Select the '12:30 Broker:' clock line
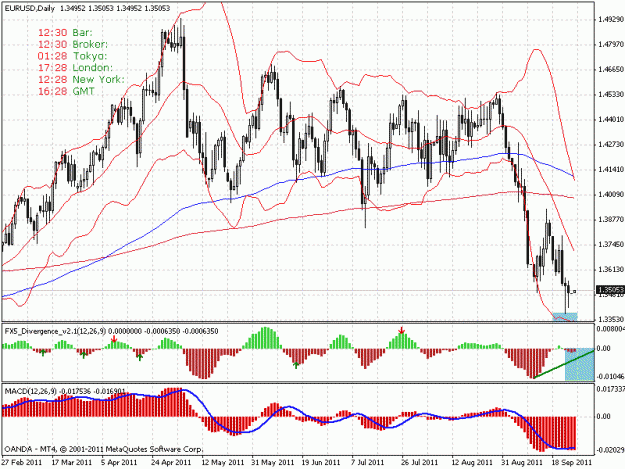This screenshot has width=625, height=469. pyautogui.click(x=73, y=44)
